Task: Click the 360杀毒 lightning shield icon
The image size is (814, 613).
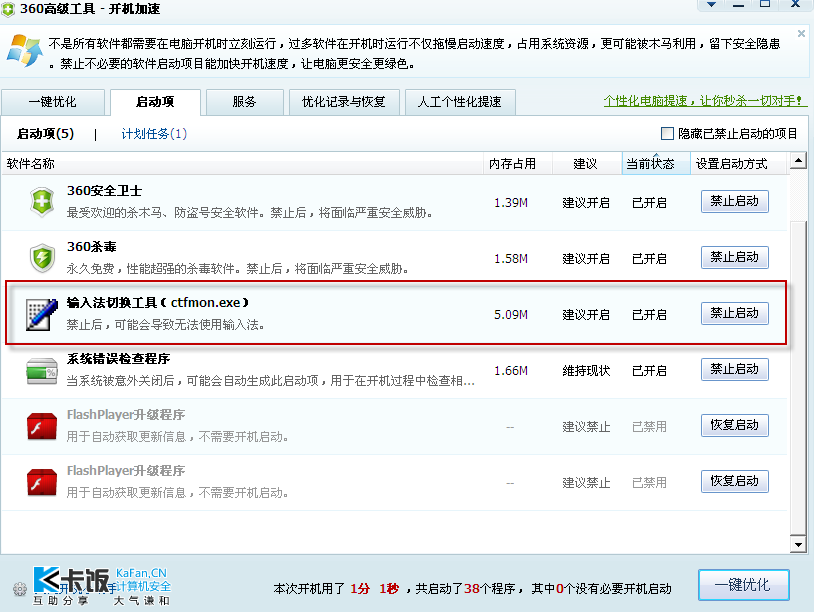Action: pos(42,257)
